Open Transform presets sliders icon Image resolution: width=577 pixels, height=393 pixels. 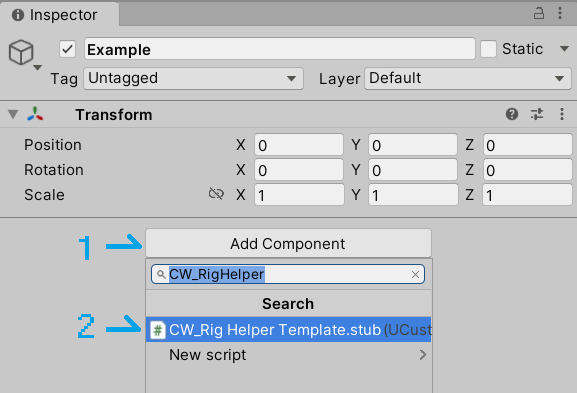click(537, 114)
